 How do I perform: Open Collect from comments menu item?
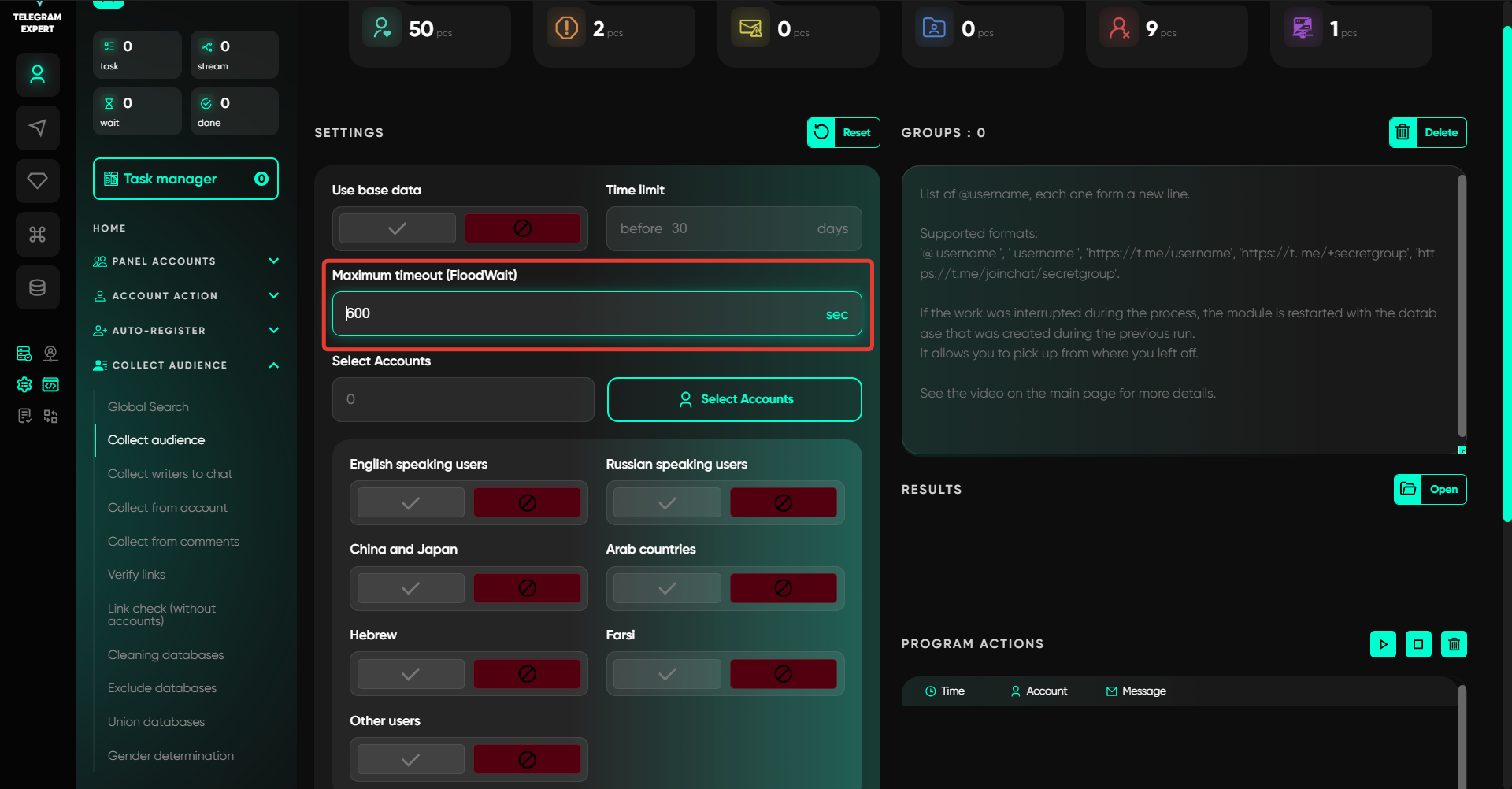pos(173,542)
